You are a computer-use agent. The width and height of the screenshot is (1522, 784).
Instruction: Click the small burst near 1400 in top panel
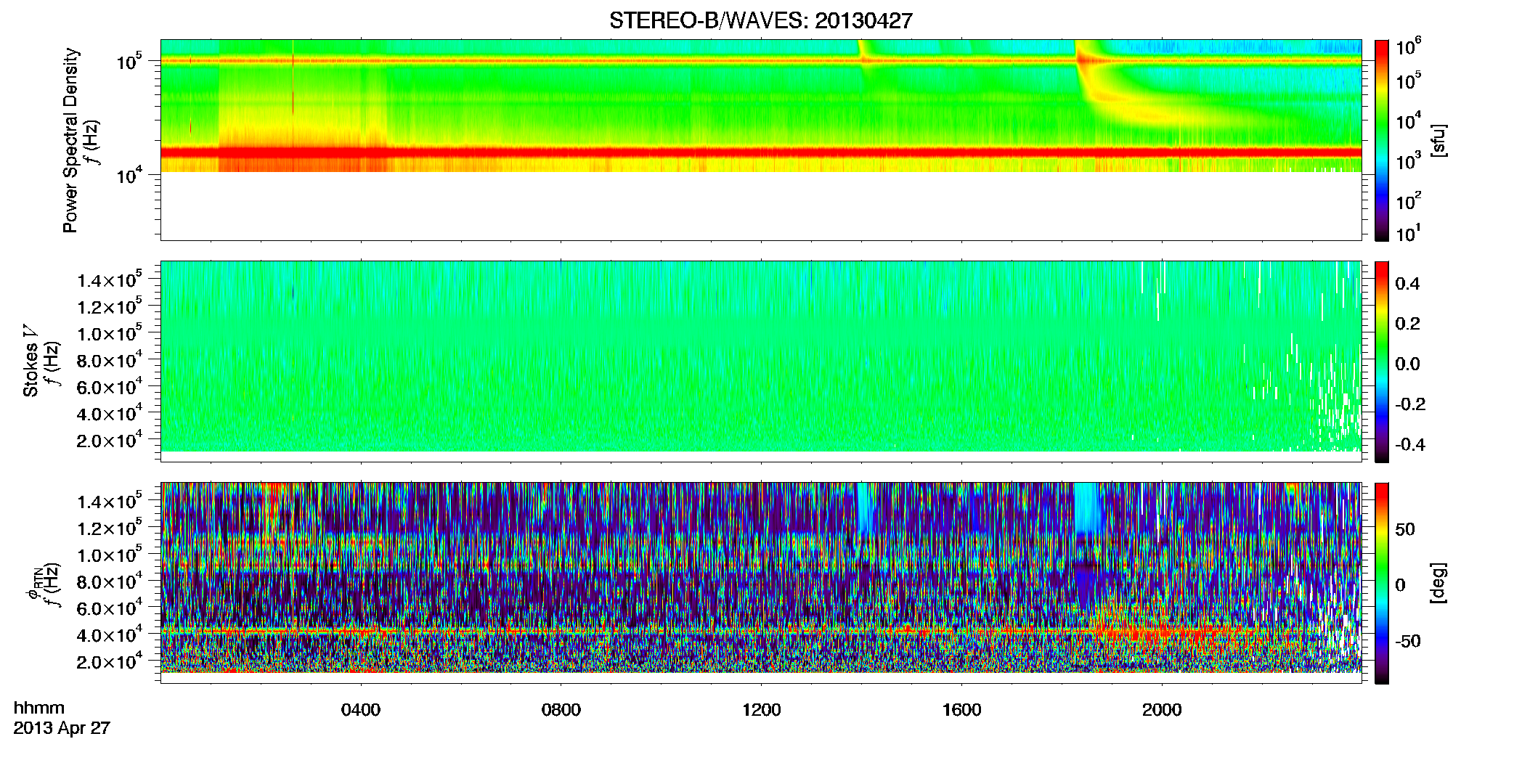pos(864,54)
